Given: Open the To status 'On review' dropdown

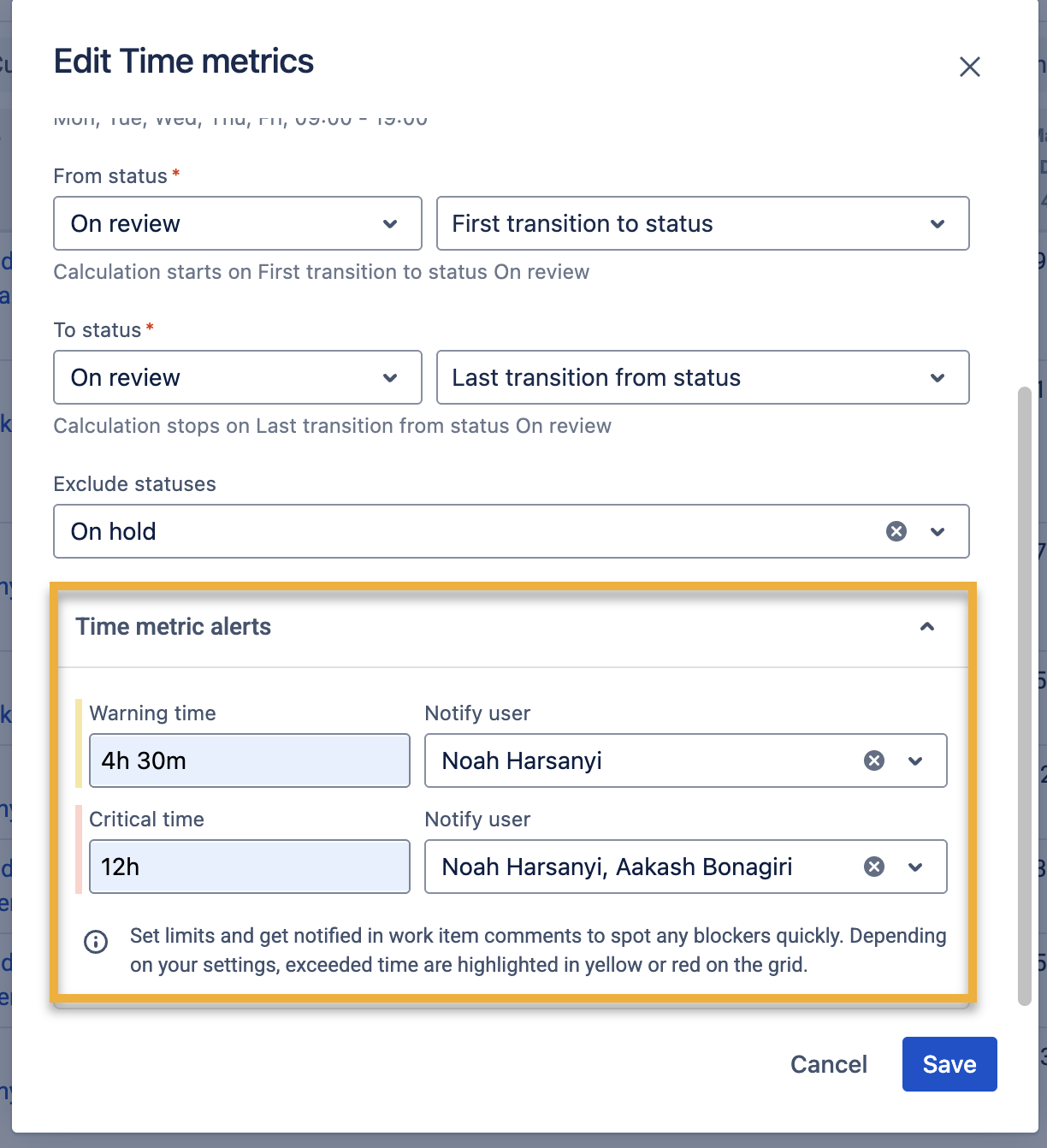Looking at the screenshot, I should [238, 377].
